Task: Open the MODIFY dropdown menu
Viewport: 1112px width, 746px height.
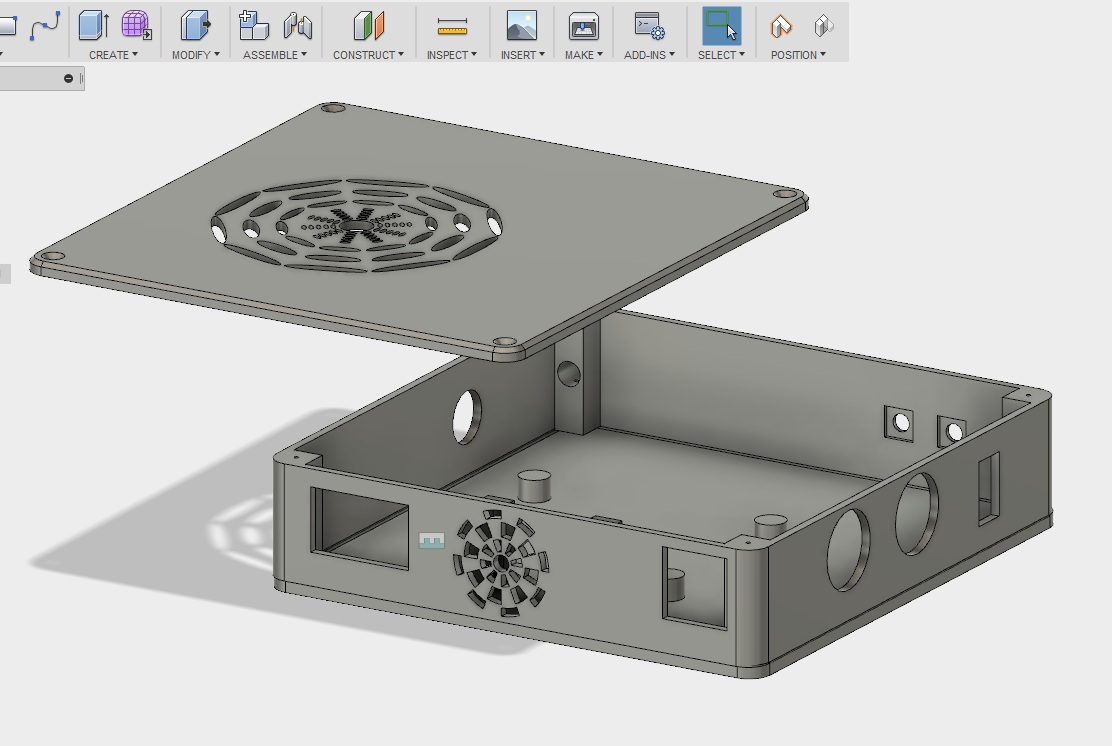Action: click(x=196, y=55)
